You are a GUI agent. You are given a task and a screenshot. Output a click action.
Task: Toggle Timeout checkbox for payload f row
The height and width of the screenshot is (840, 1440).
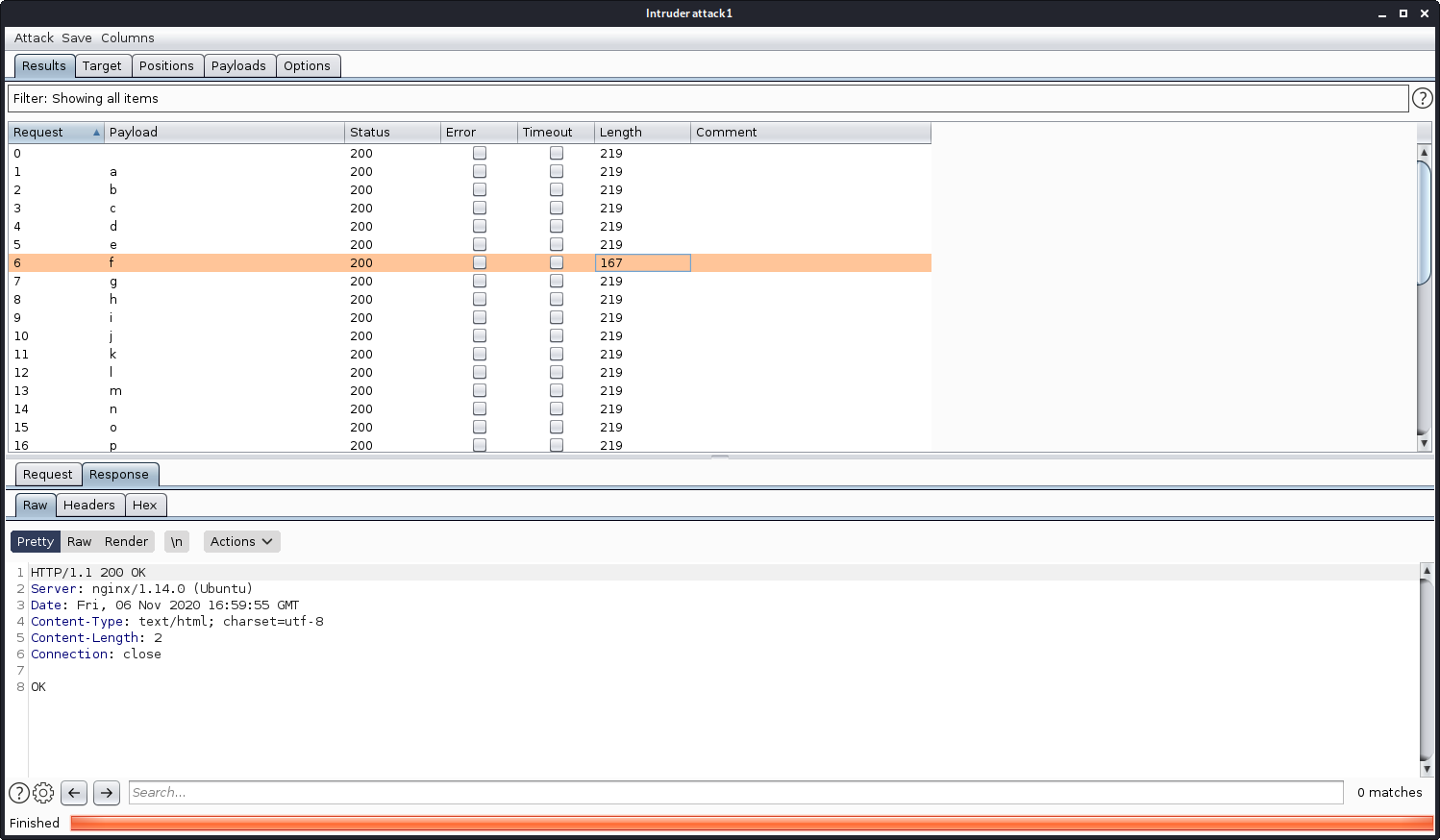[x=557, y=263]
